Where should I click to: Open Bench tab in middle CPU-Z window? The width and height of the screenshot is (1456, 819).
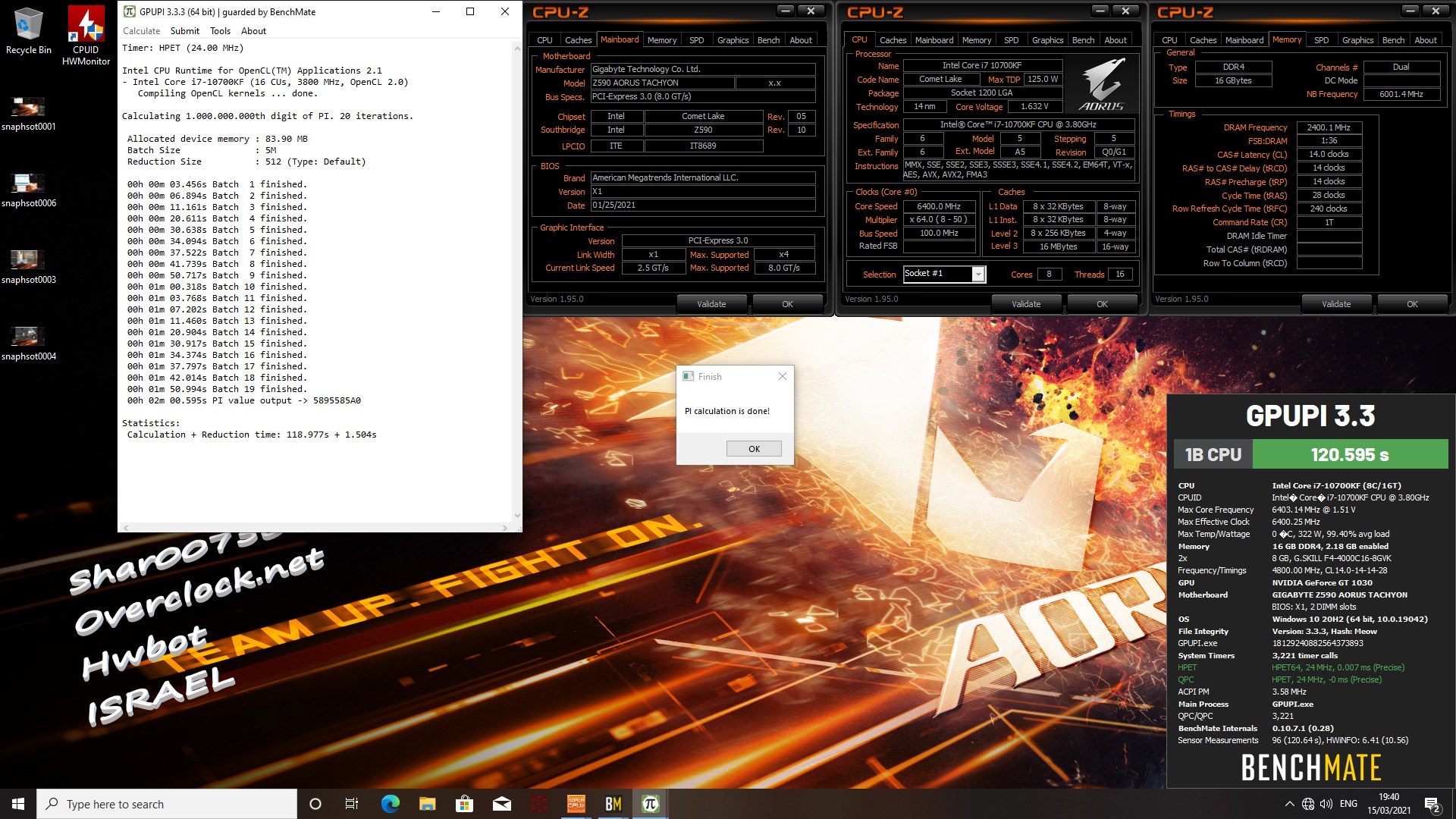(1083, 40)
